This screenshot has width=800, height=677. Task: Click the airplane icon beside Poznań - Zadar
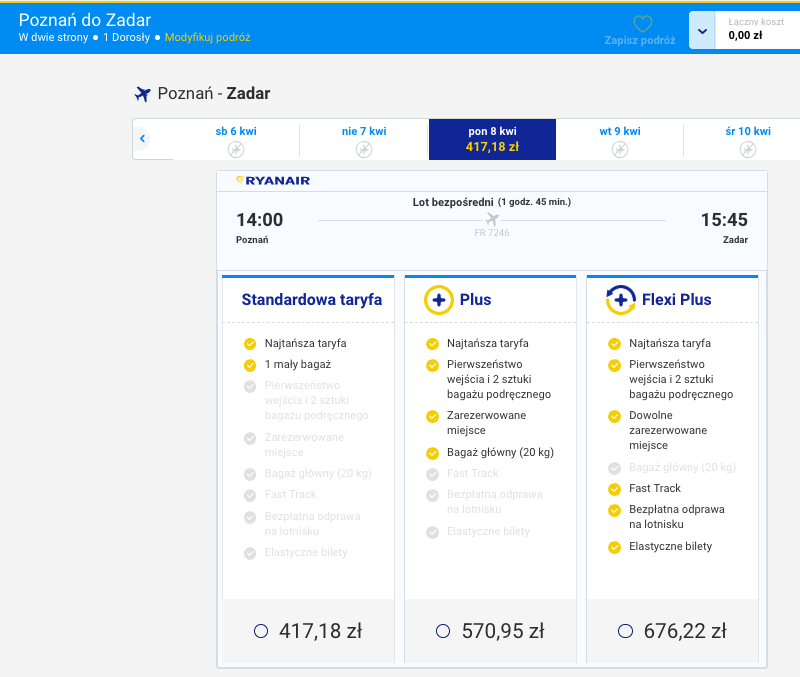[x=142, y=94]
